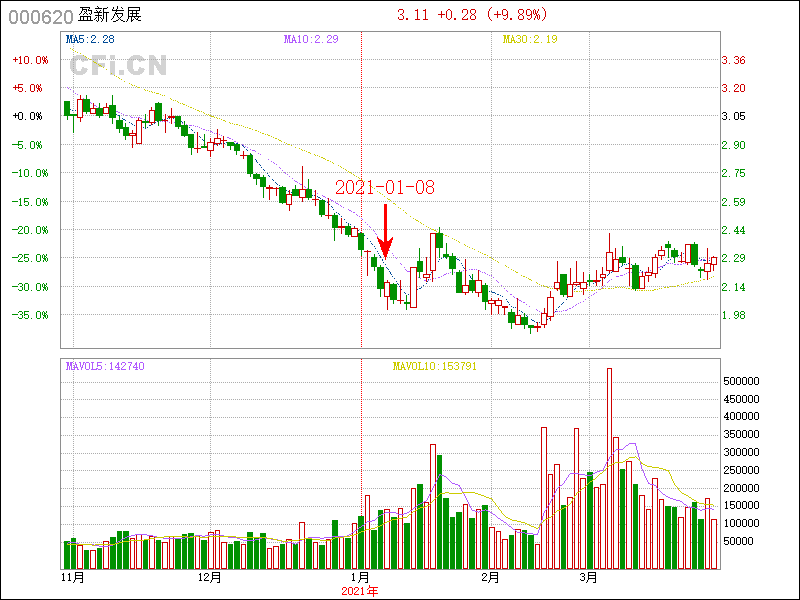Click the MAVOL5:142740 volume label
800x600 pixels.
click(x=105, y=366)
